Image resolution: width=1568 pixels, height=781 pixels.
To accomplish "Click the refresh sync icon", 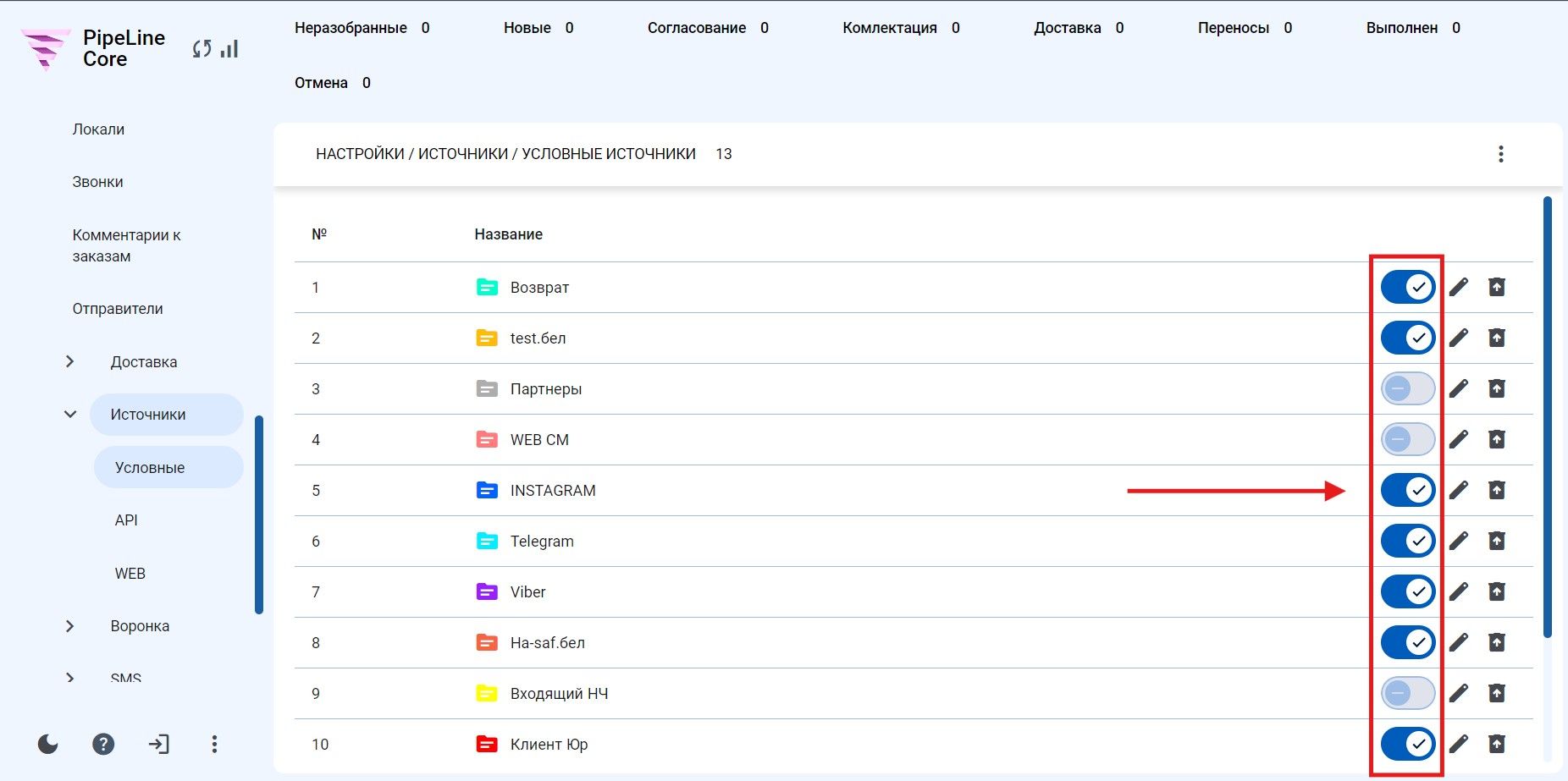I will tap(202, 49).
